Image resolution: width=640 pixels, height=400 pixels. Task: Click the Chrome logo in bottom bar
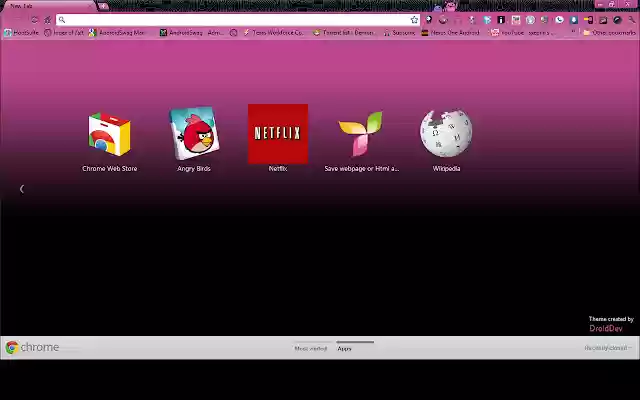[x=32, y=347]
